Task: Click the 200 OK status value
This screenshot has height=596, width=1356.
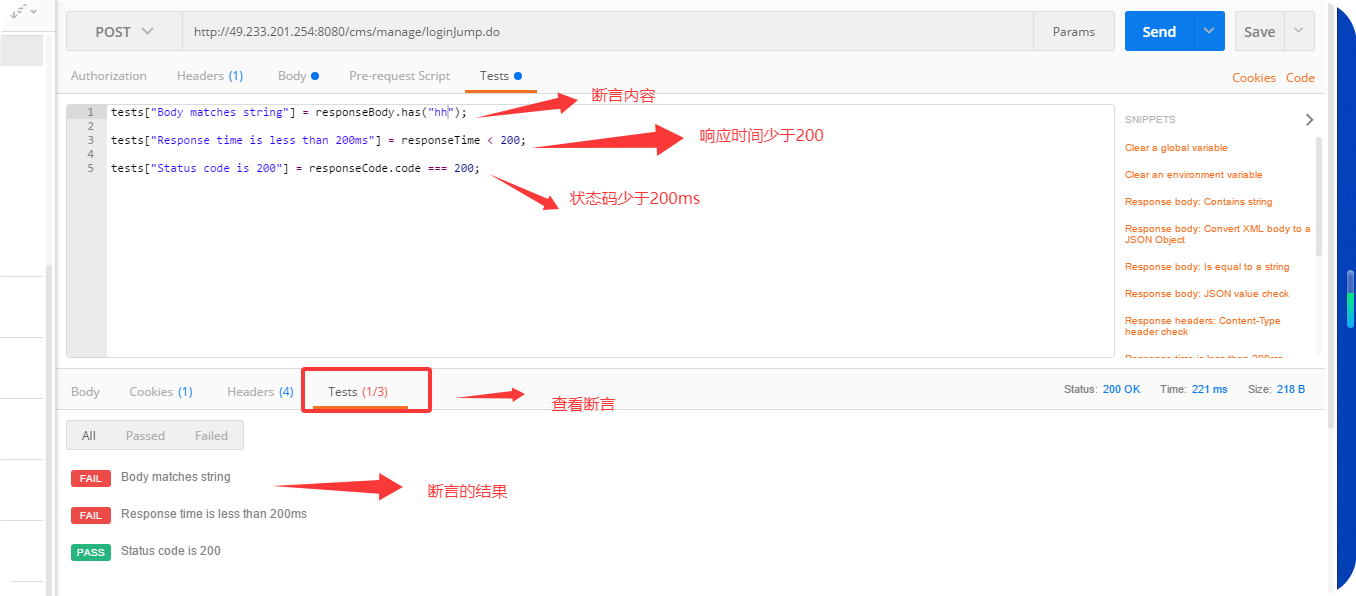Action: click(x=1121, y=389)
